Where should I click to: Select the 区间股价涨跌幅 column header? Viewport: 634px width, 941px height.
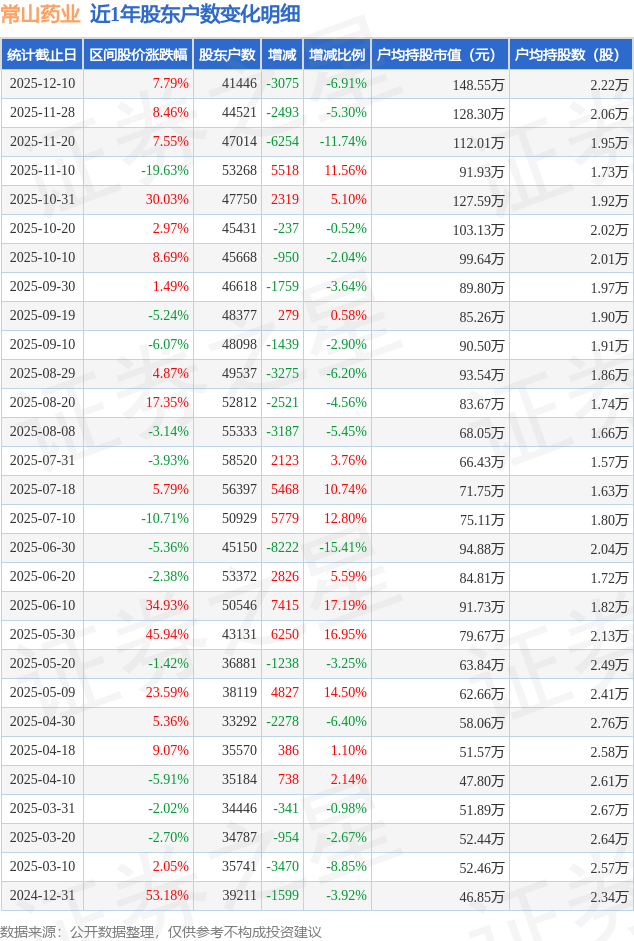[138, 55]
